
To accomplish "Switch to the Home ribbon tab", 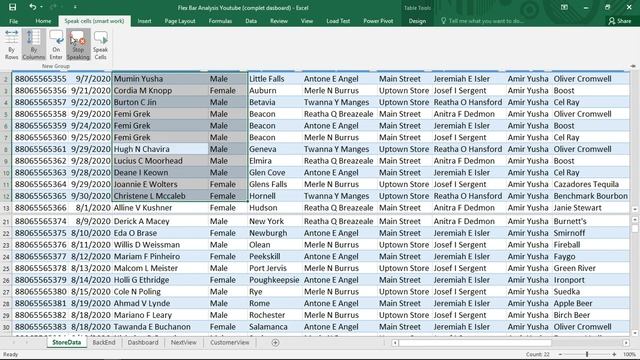I will pos(43,21).
